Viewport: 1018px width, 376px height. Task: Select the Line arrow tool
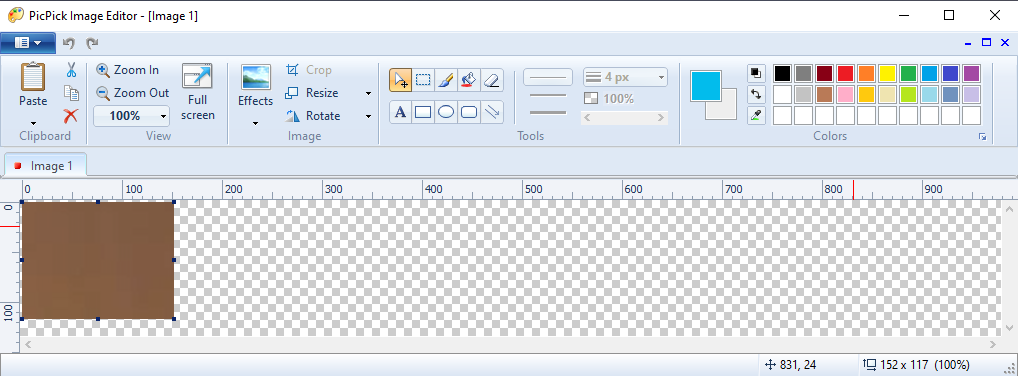(x=492, y=112)
